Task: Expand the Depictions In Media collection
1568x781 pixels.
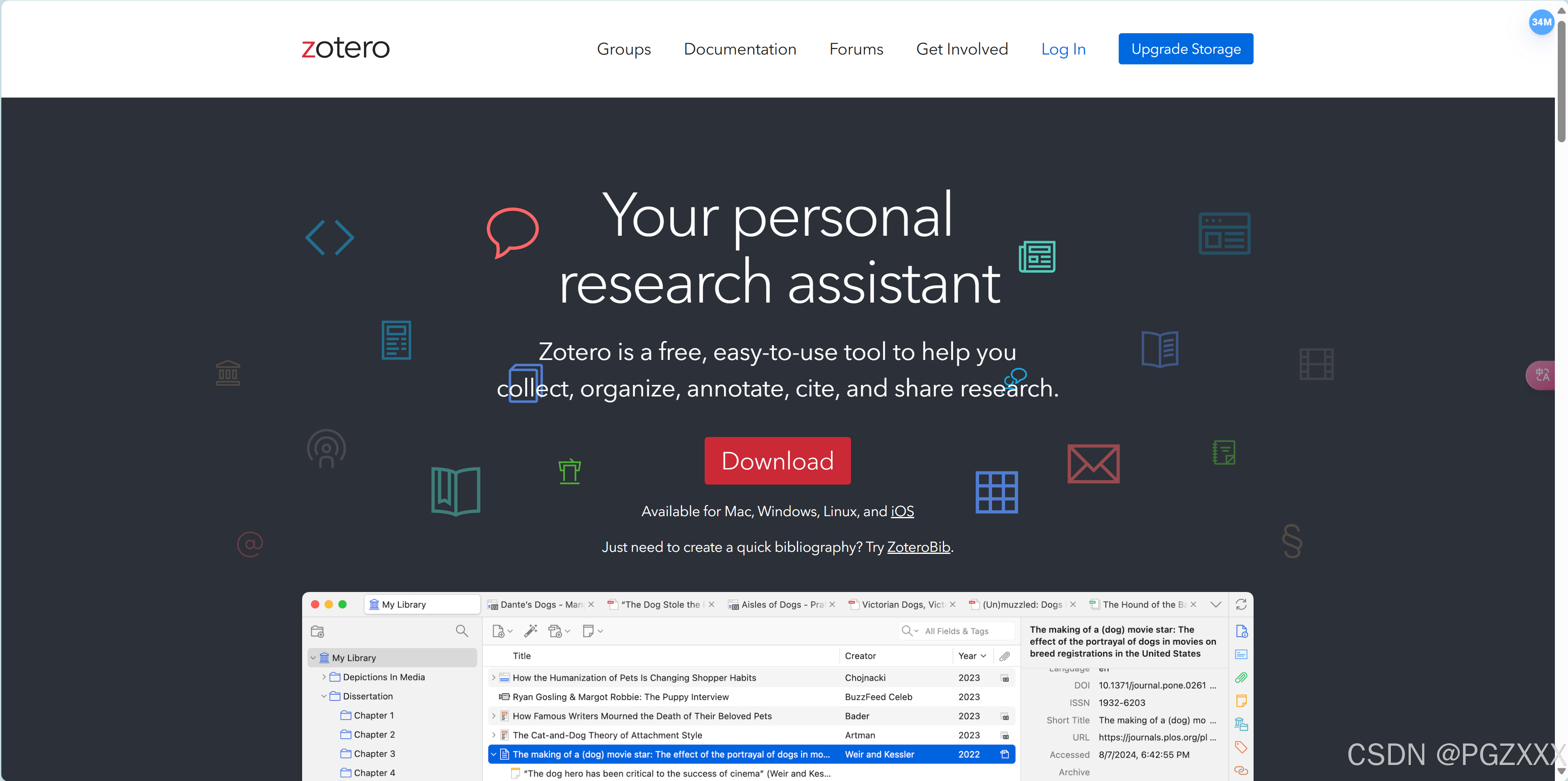Action: pos(324,677)
